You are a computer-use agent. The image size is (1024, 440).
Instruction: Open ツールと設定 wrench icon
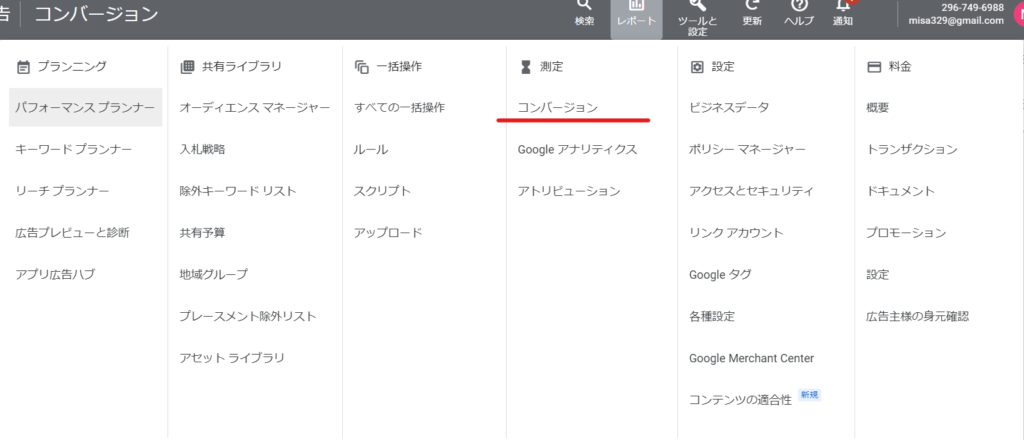pyautogui.click(x=697, y=8)
